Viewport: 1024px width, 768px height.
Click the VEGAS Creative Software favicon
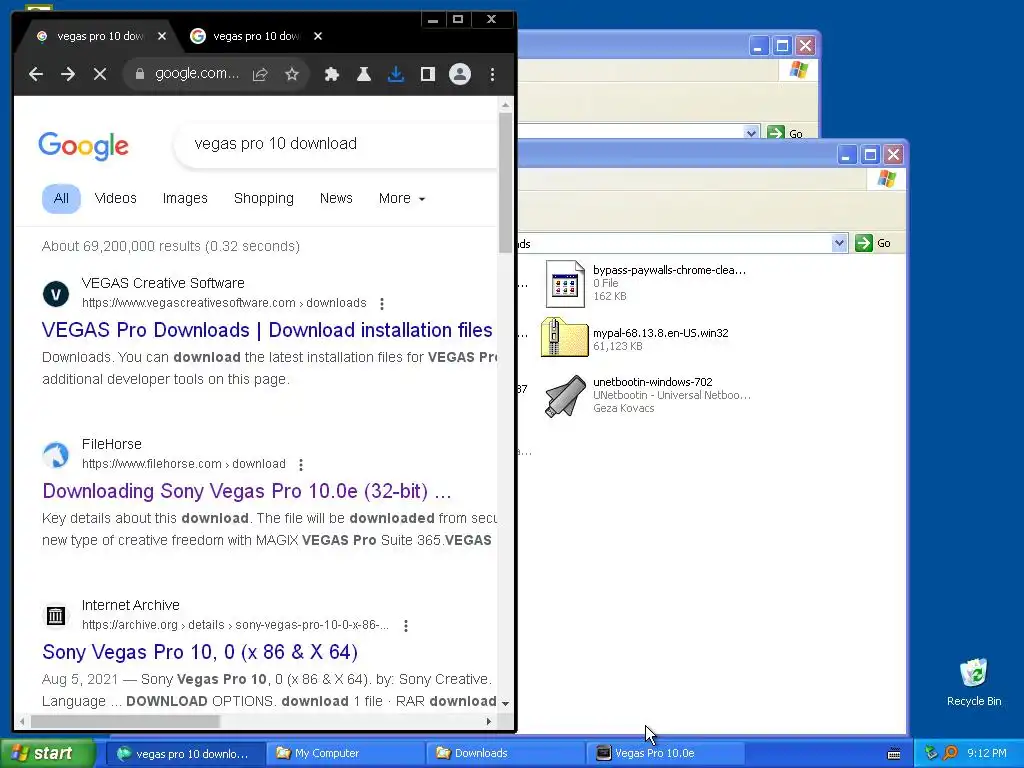click(56, 294)
